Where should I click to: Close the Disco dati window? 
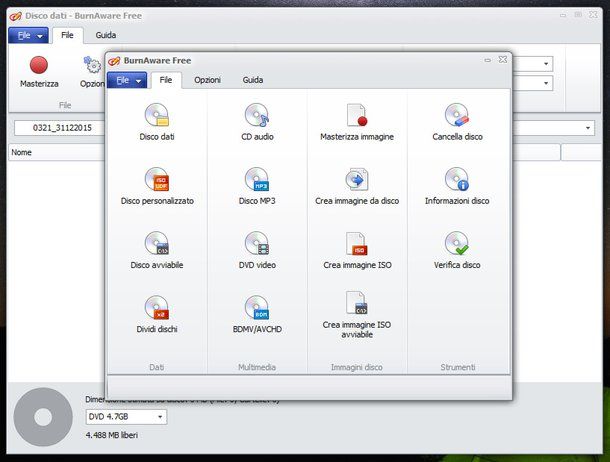click(x=593, y=15)
